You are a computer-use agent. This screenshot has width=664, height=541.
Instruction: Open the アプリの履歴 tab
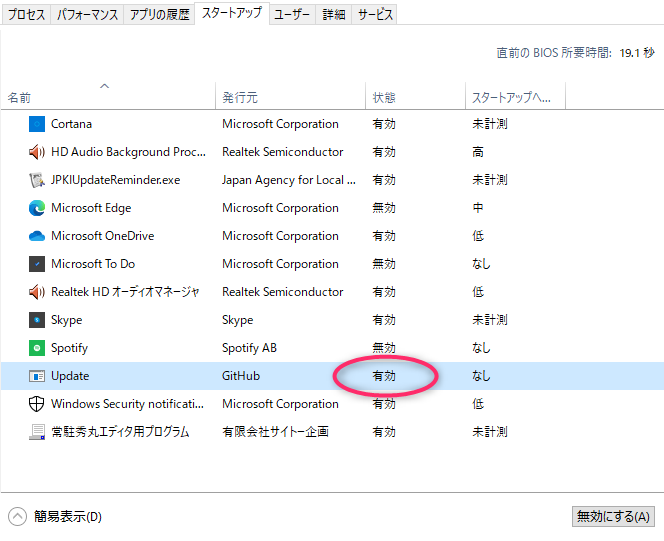[x=159, y=15]
